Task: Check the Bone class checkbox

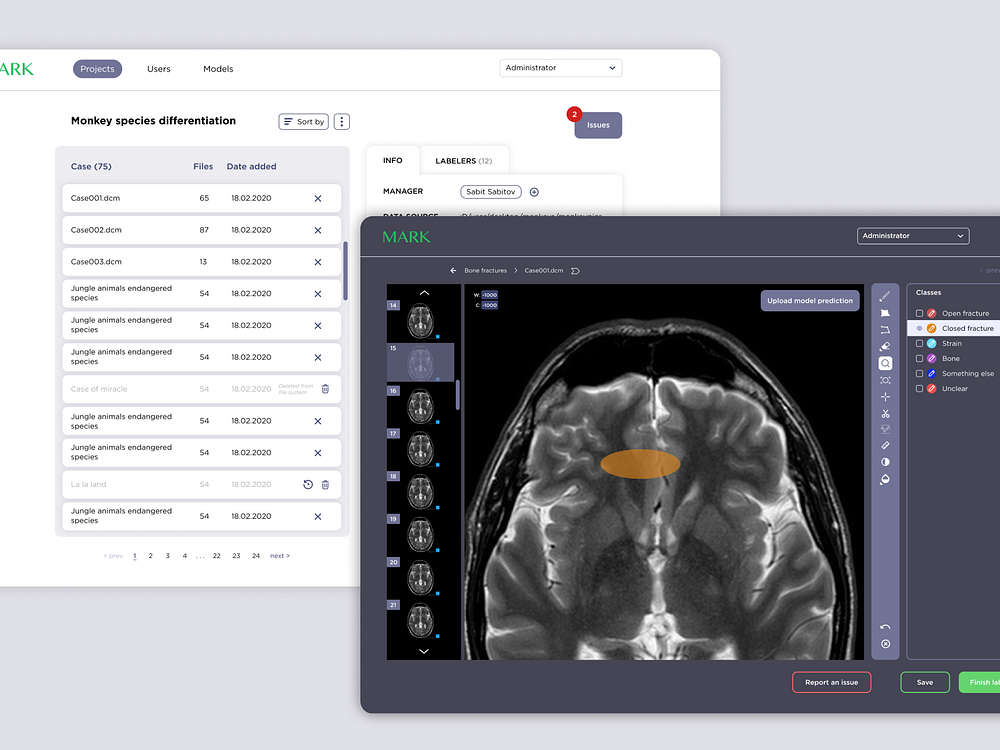Action: tap(919, 358)
